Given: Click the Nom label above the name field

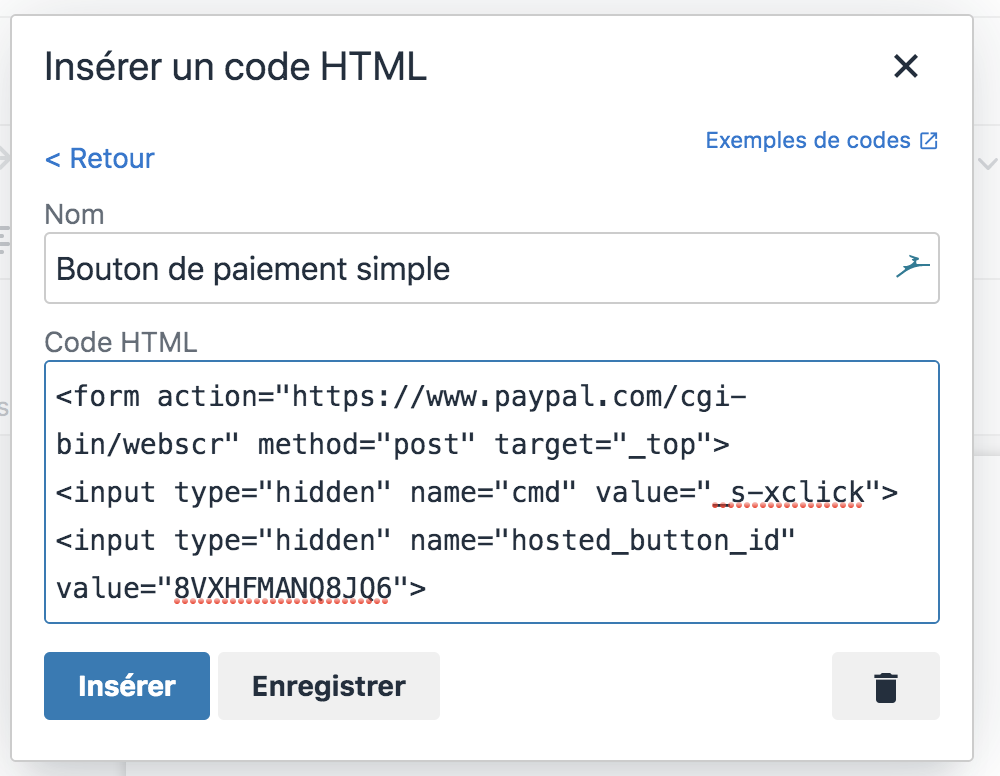Looking at the screenshot, I should 74,214.
